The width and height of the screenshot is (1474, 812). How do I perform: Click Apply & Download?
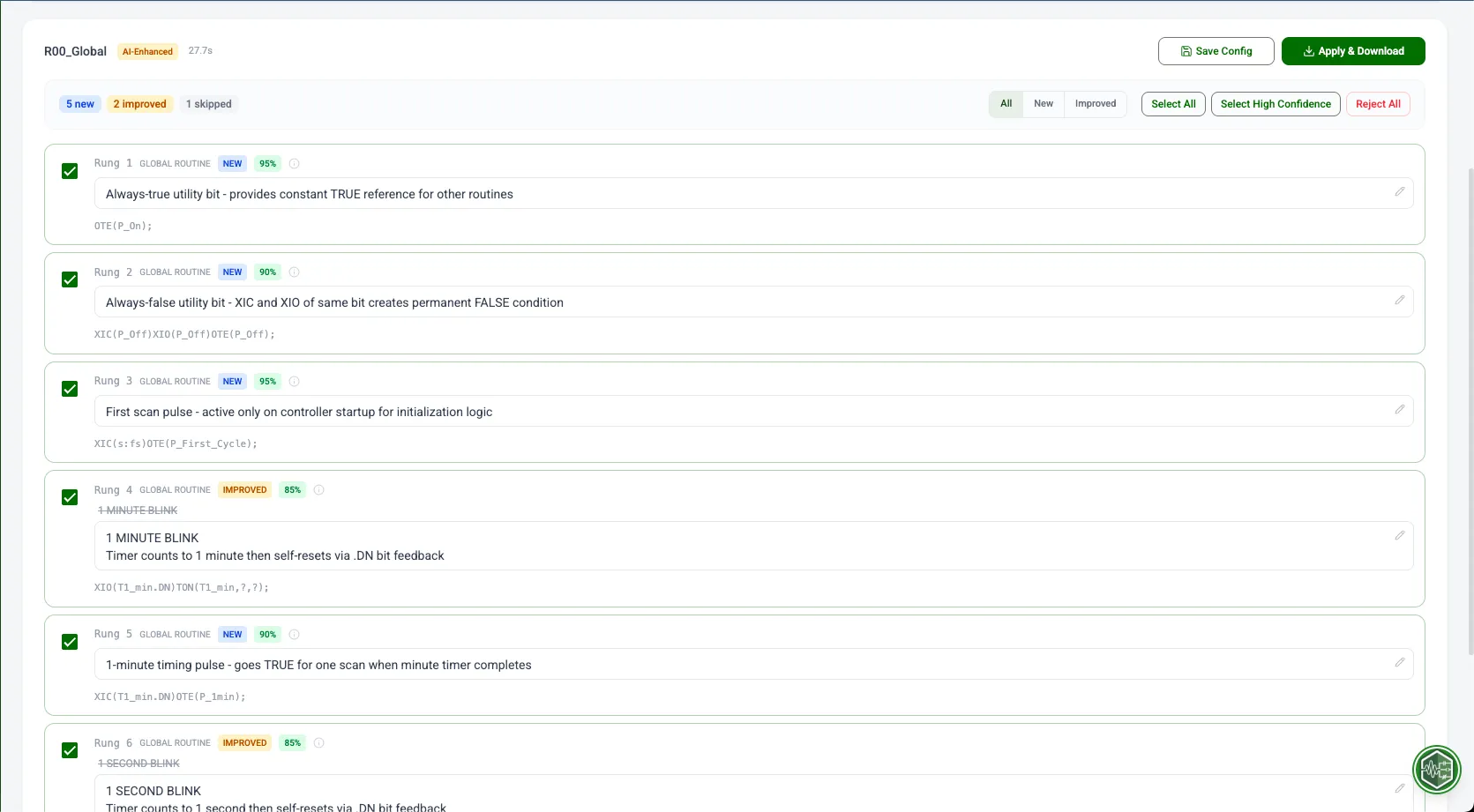click(x=1353, y=51)
